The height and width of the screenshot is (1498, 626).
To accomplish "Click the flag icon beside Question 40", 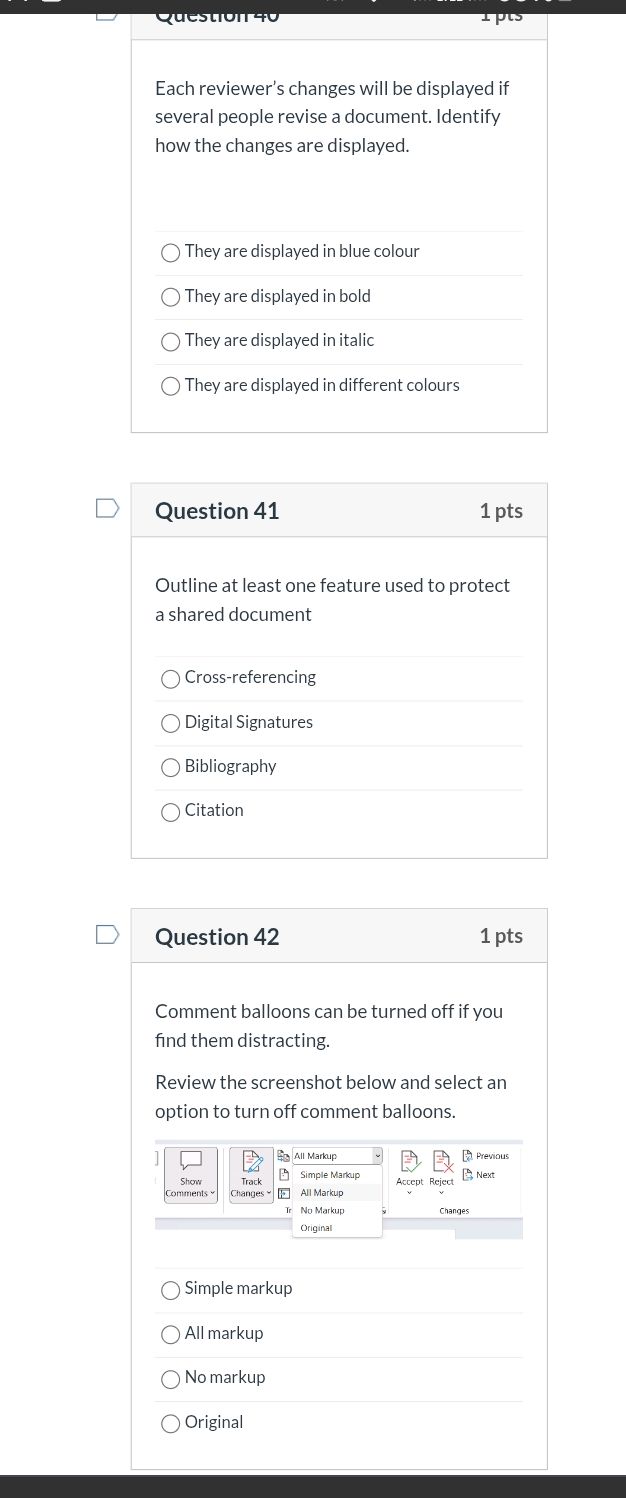I will (106, 14).
